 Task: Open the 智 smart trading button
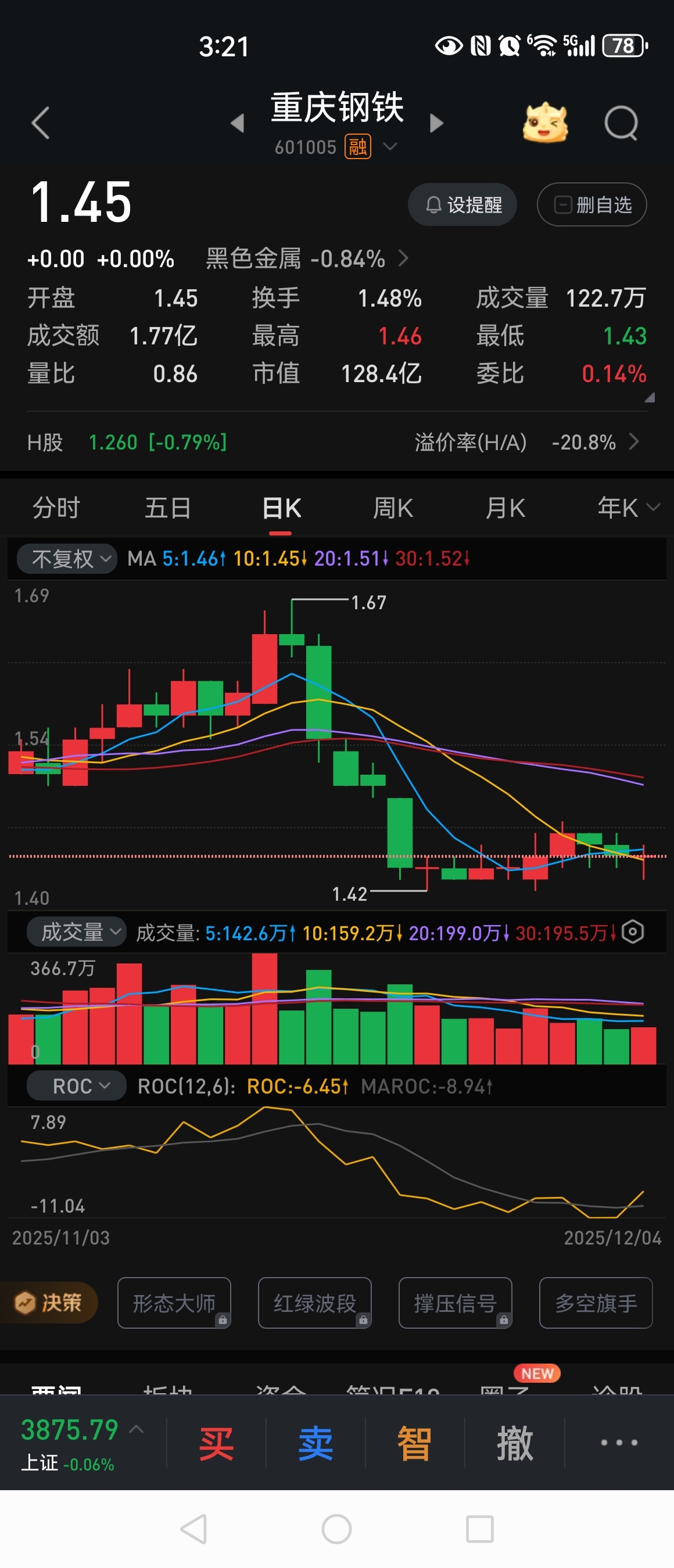coord(415,1443)
